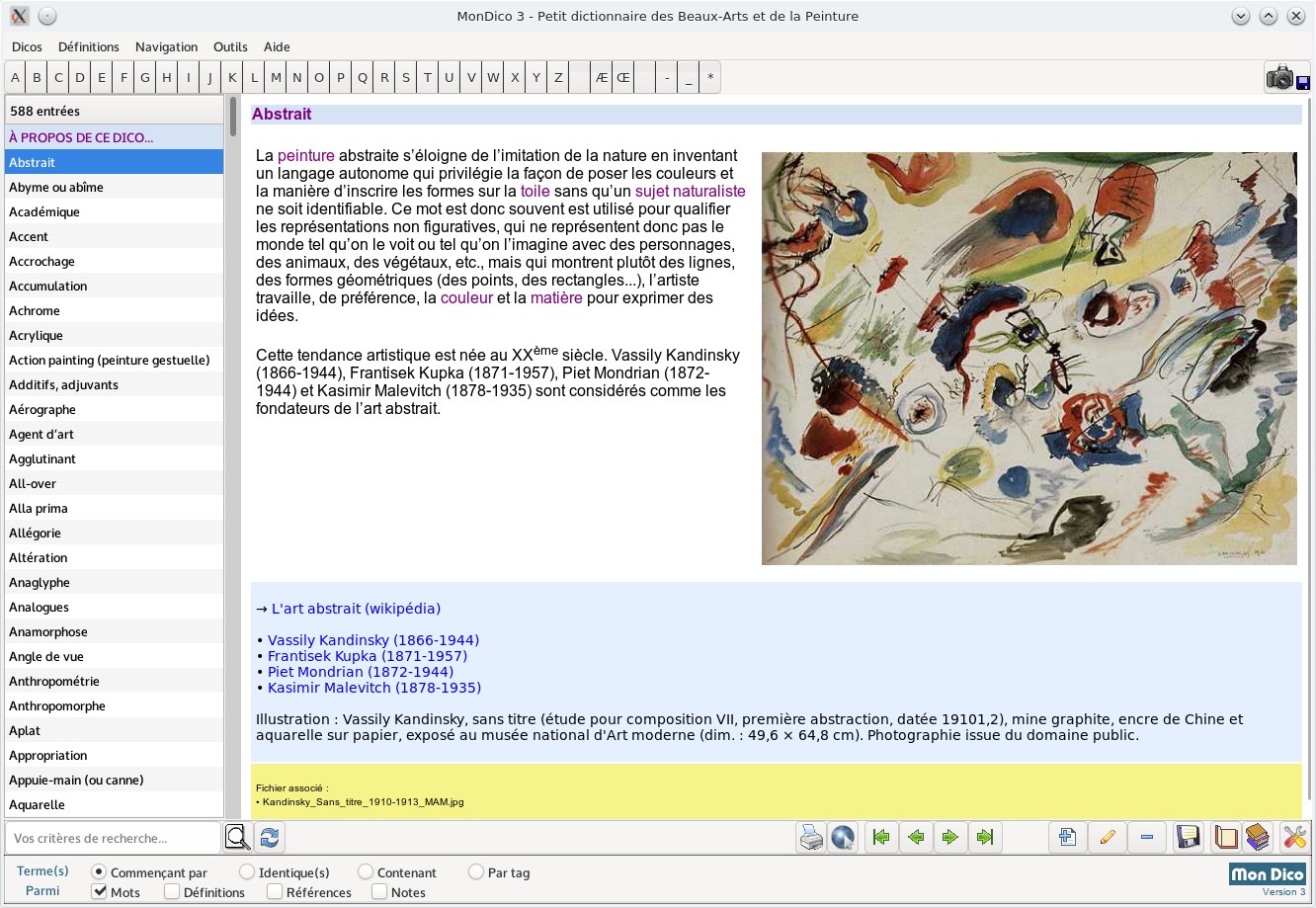
Task: Enable the 'Définitions' checkbox
Action: 205,891
